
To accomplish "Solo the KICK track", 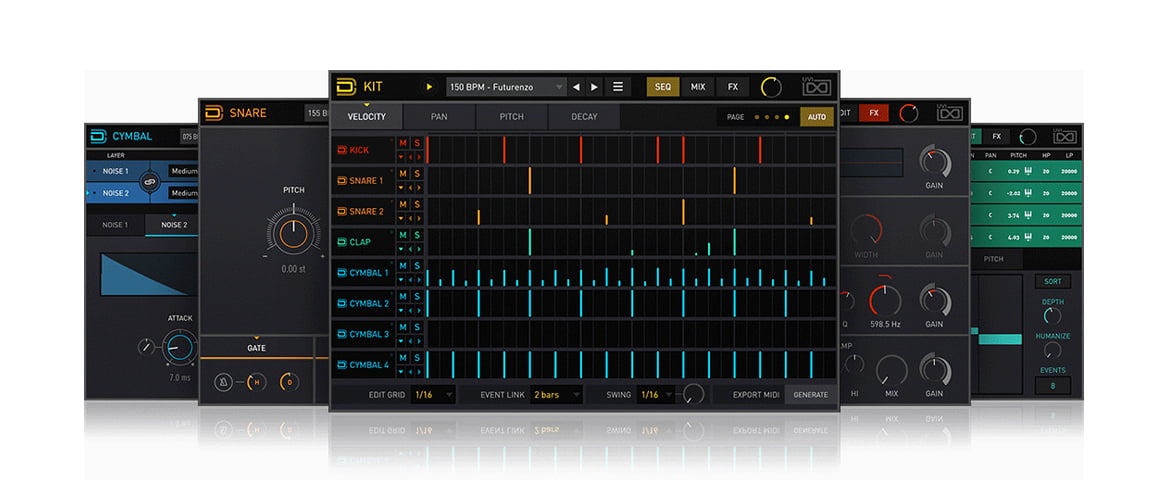I will 417,143.
